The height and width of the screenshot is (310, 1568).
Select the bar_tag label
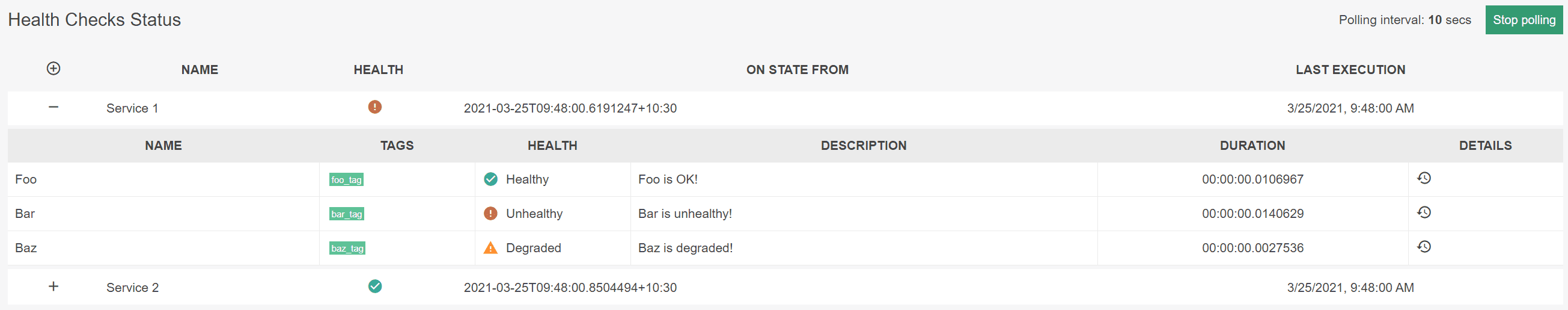tap(347, 214)
